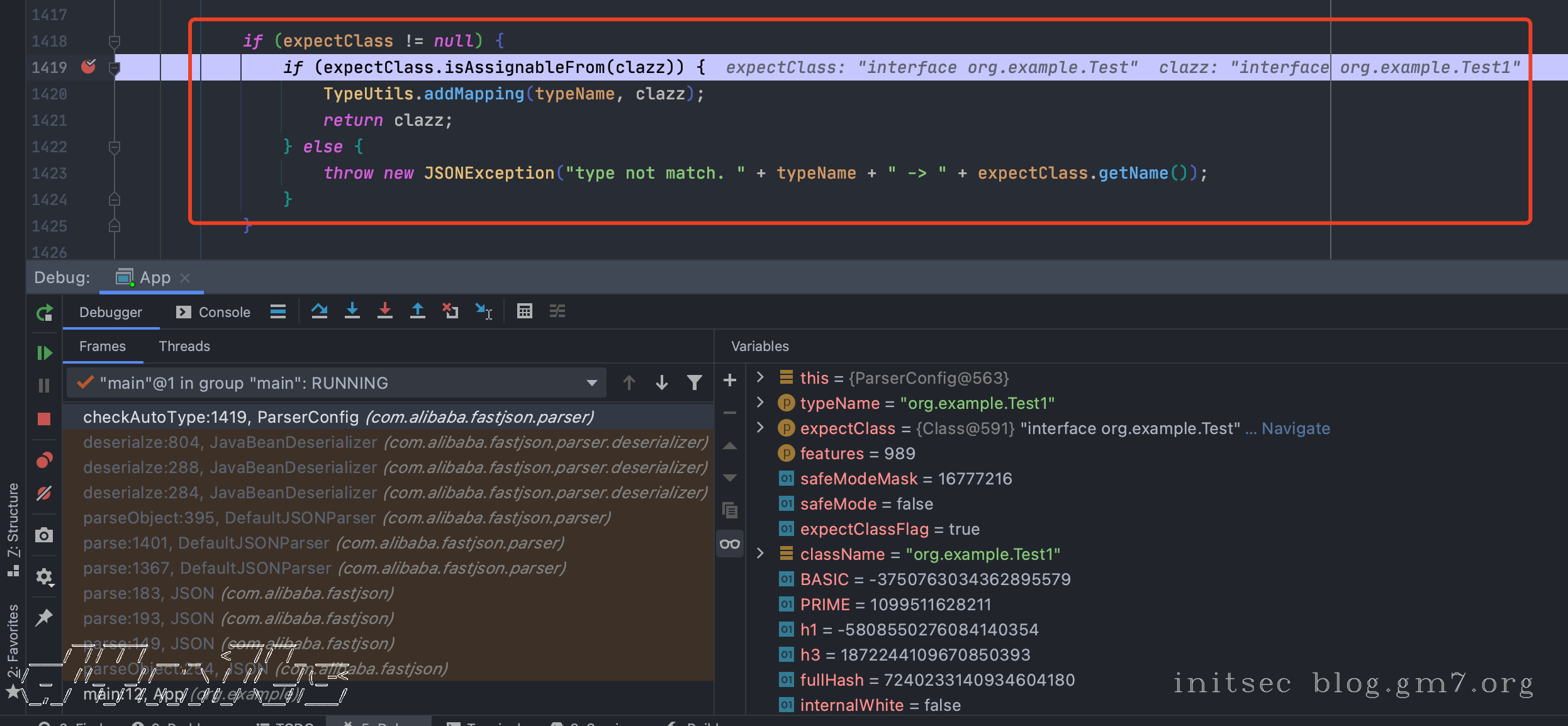Stop the debug session with the red square
This screenshot has height=726, width=1568.
point(44,419)
